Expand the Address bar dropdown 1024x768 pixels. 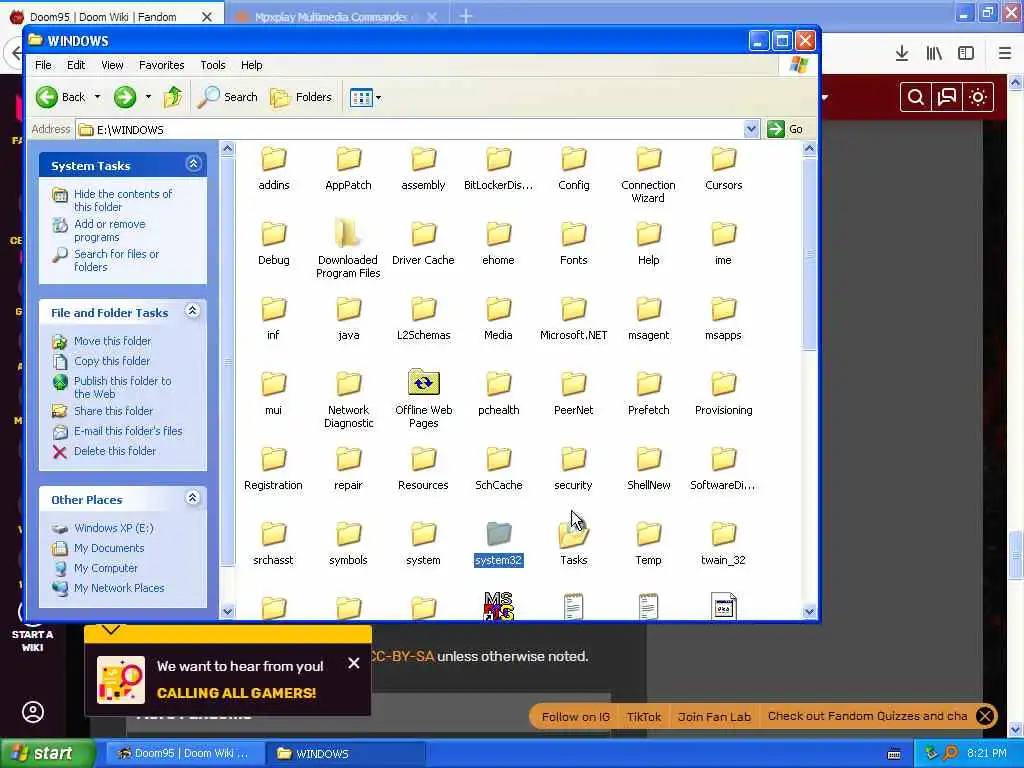pos(751,129)
